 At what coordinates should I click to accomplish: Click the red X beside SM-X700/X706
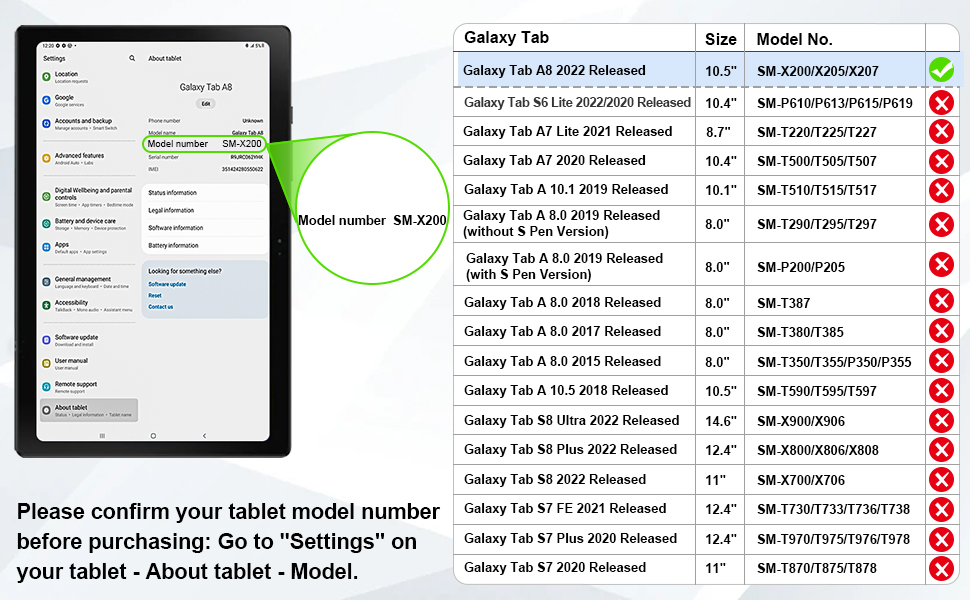[942, 479]
